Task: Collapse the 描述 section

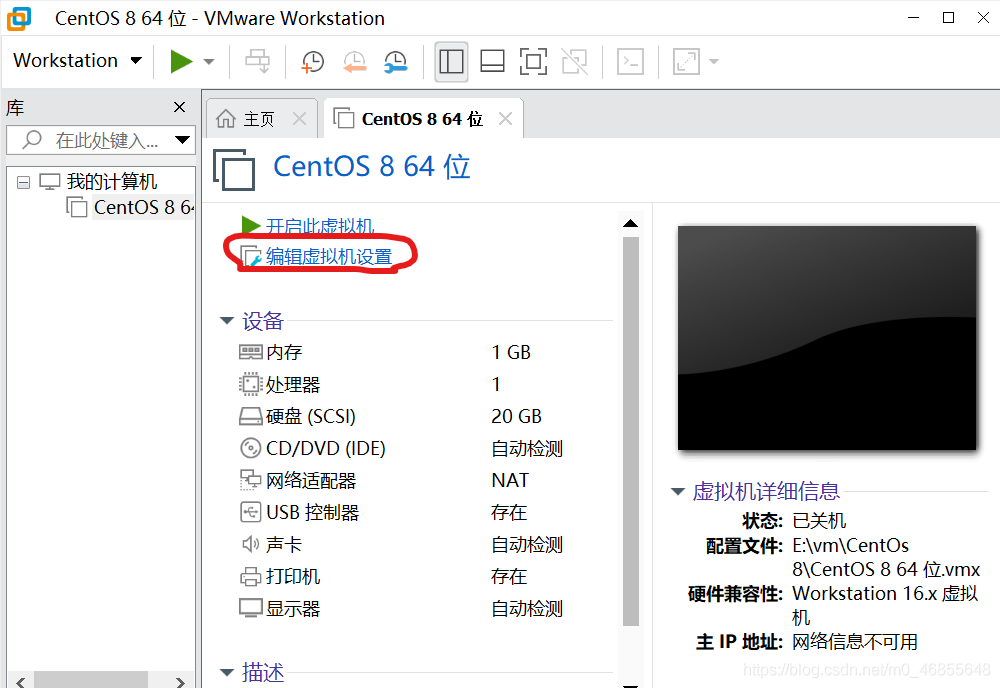Action: pyautogui.click(x=226, y=672)
